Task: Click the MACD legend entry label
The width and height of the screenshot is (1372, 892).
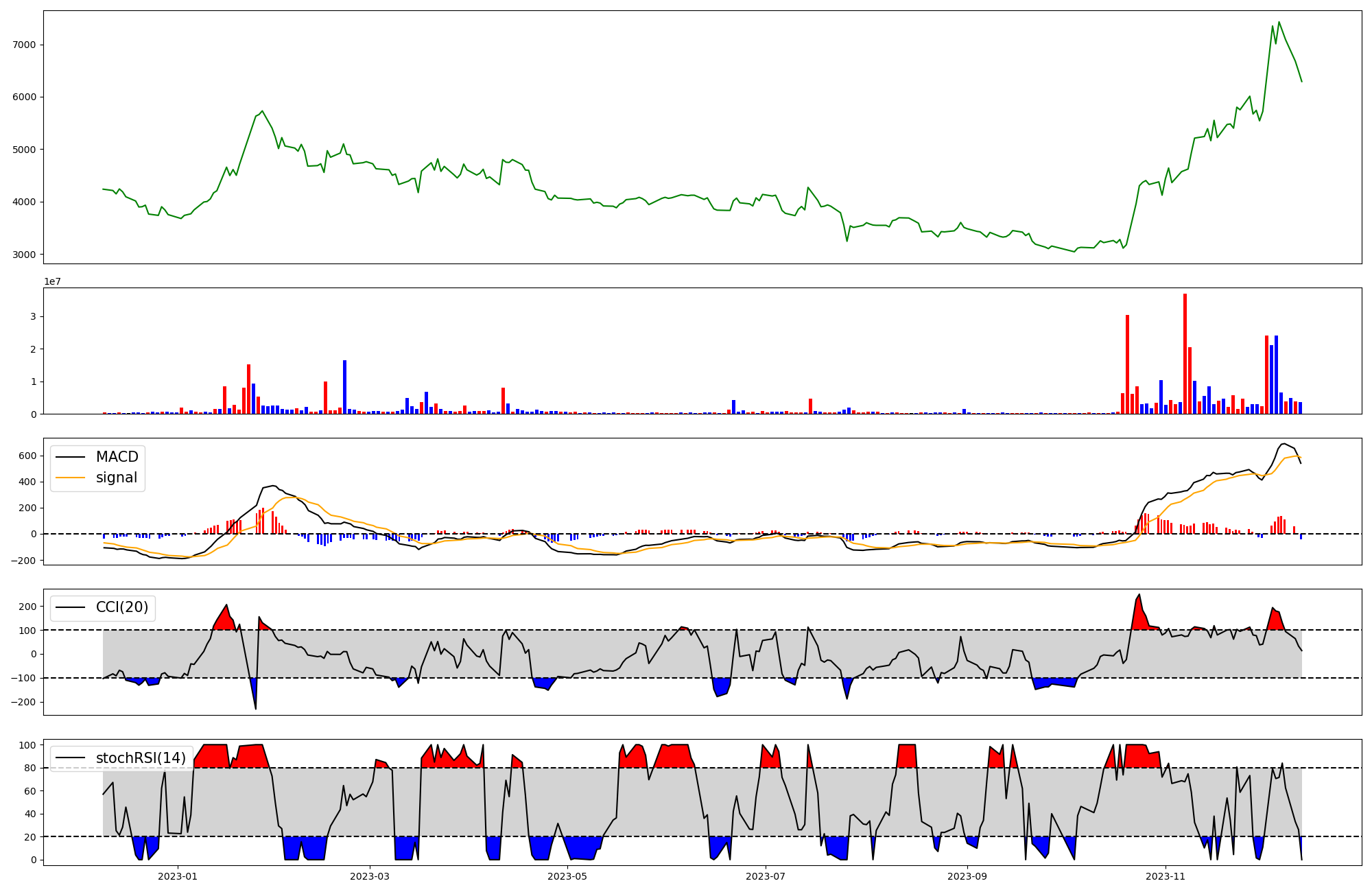Action: click(117, 457)
